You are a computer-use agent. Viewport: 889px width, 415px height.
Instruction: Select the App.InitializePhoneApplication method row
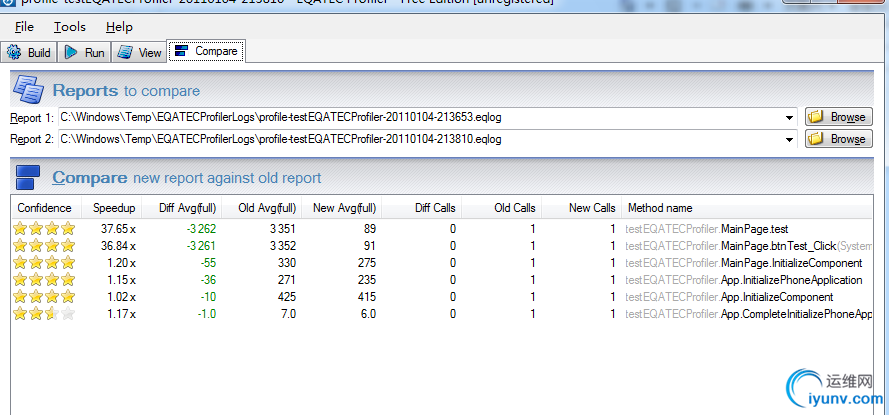(x=442, y=280)
